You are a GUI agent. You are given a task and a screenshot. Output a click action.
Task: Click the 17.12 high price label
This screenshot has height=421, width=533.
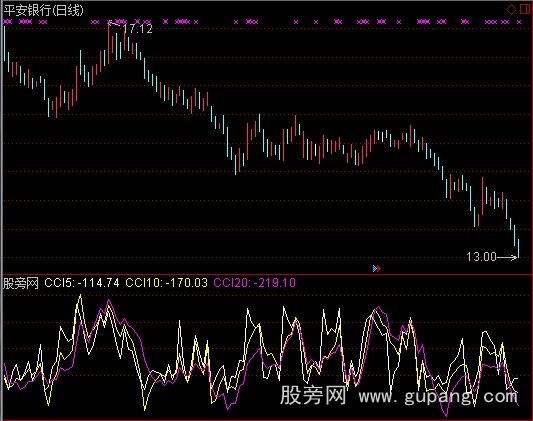pyautogui.click(x=138, y=29)
